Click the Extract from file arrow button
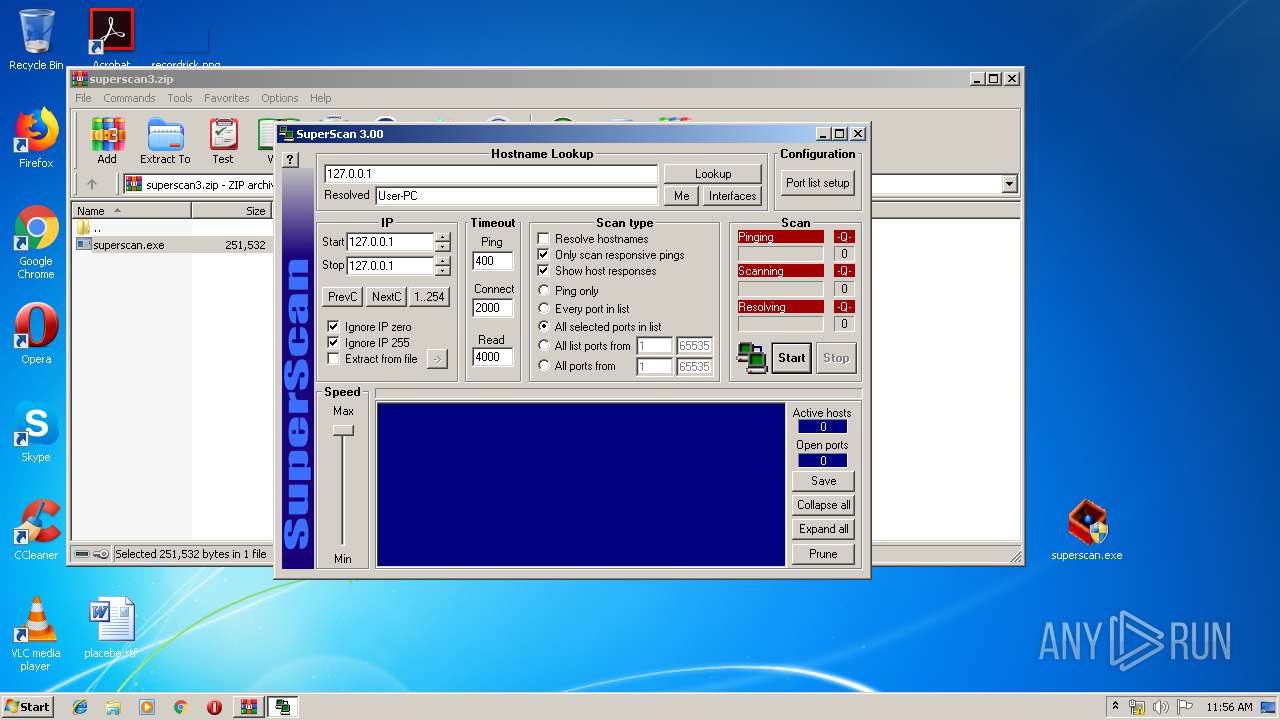This screenshot has width=1280, height=720. tap(437, 359)
